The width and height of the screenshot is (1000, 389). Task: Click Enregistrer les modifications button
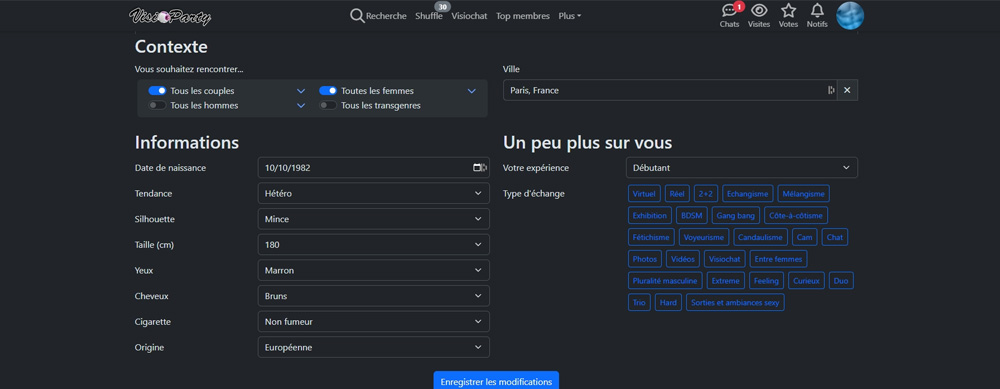[496, 381]
